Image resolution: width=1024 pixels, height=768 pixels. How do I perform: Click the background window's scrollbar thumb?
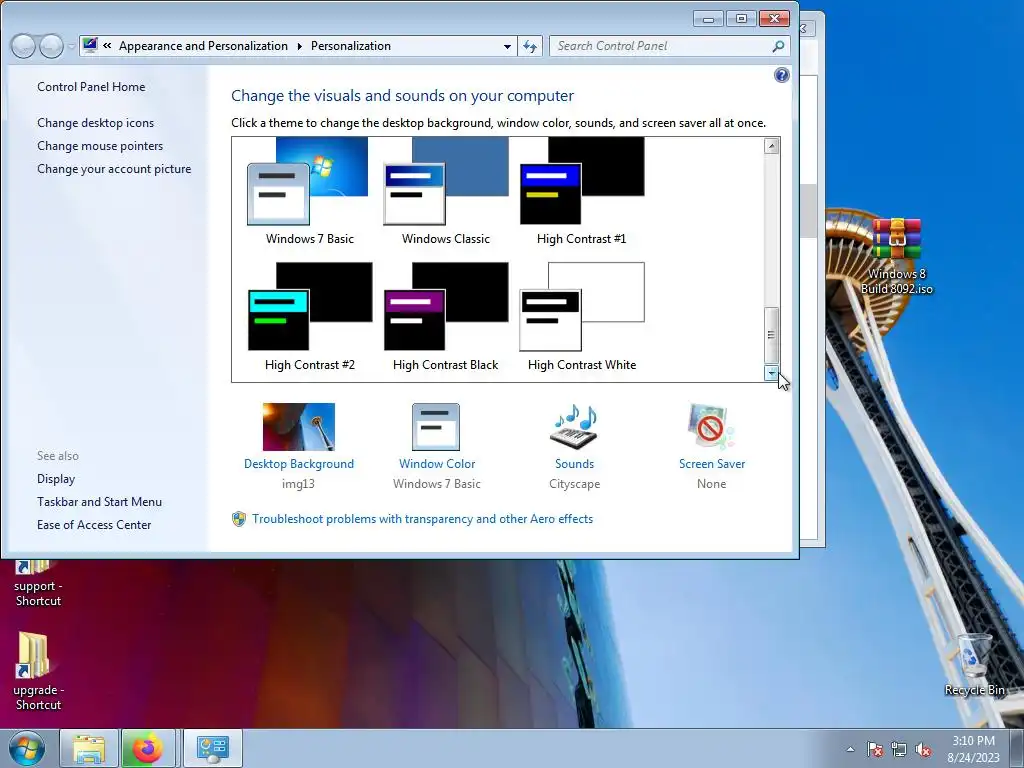tap(808, 210)
